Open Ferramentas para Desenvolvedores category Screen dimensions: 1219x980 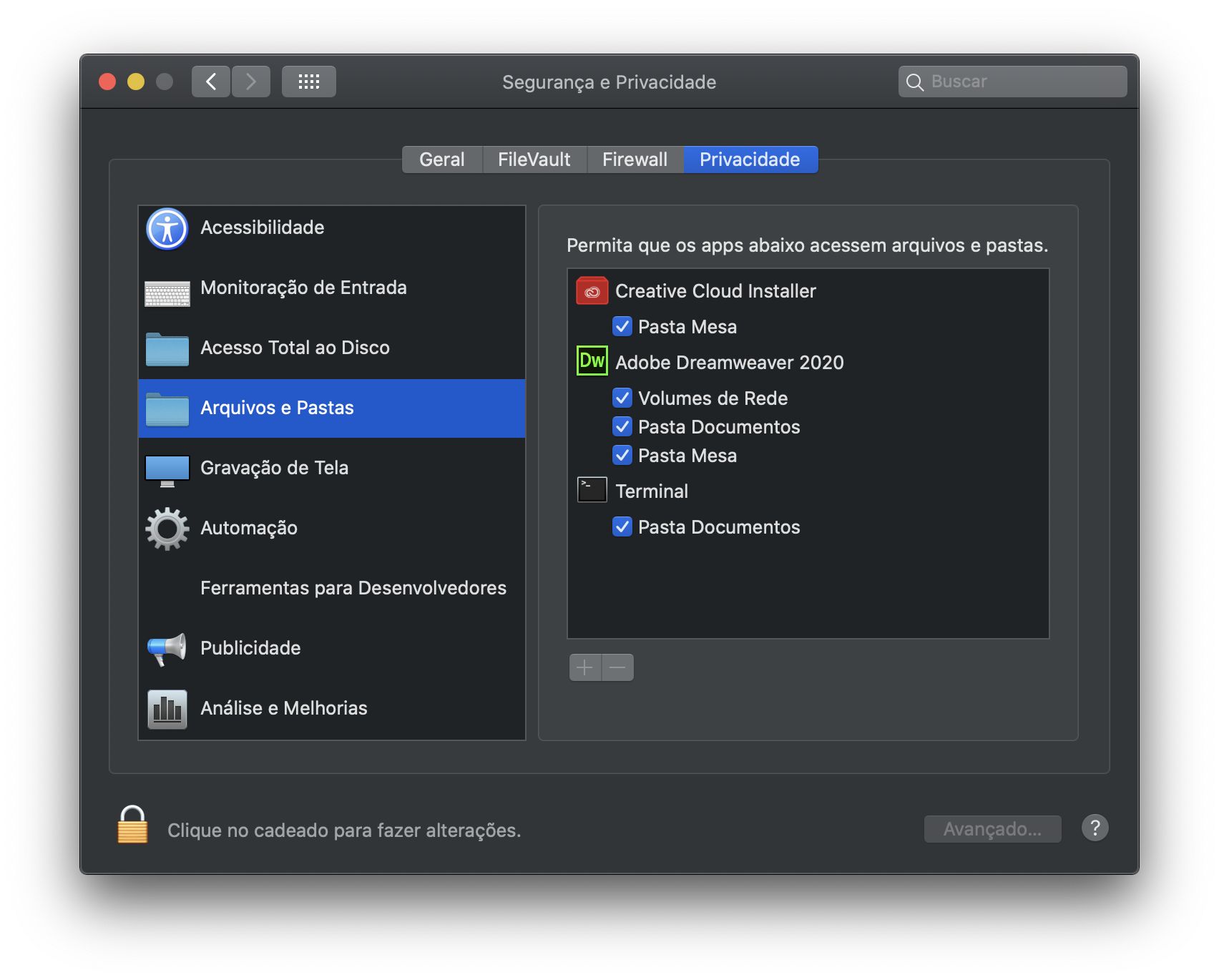332,589
